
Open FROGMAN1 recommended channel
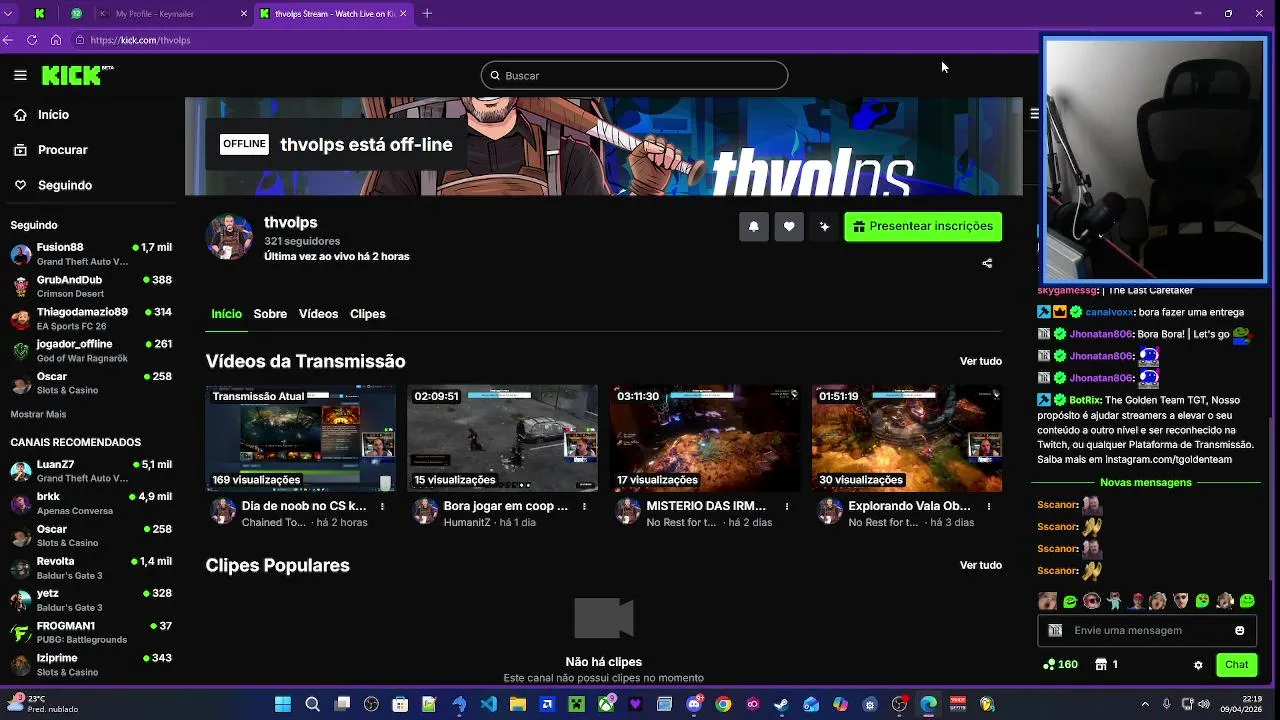91,632
